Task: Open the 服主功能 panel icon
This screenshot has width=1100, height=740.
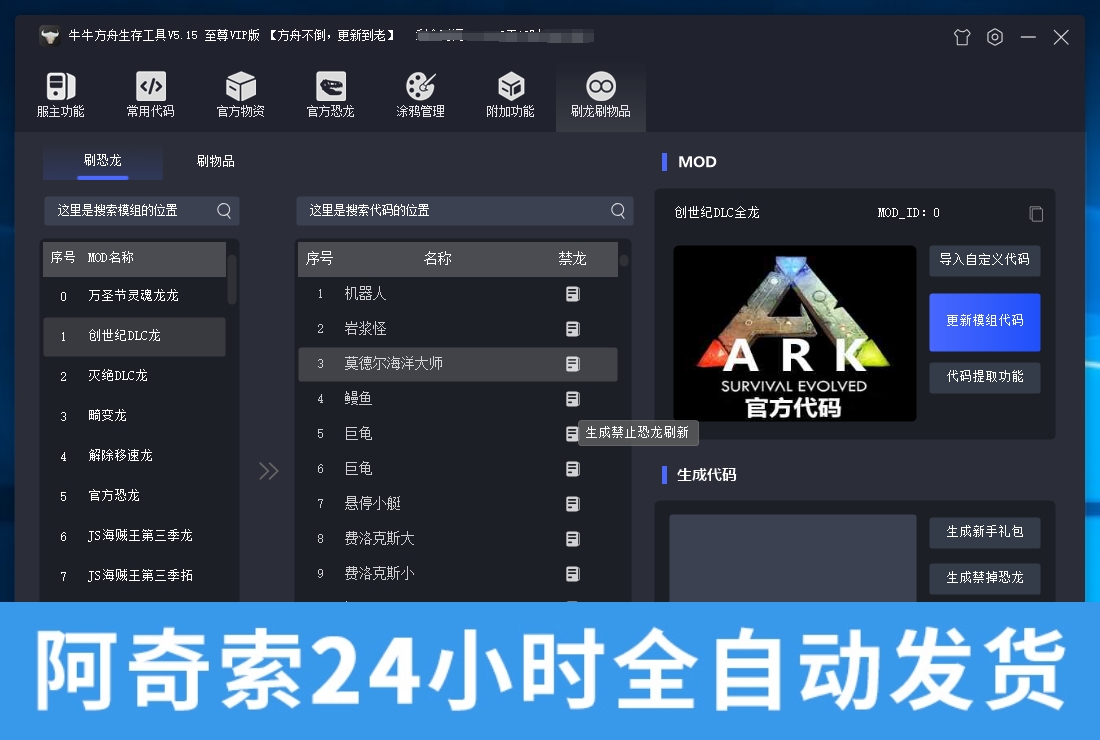Action: [60, 95]
